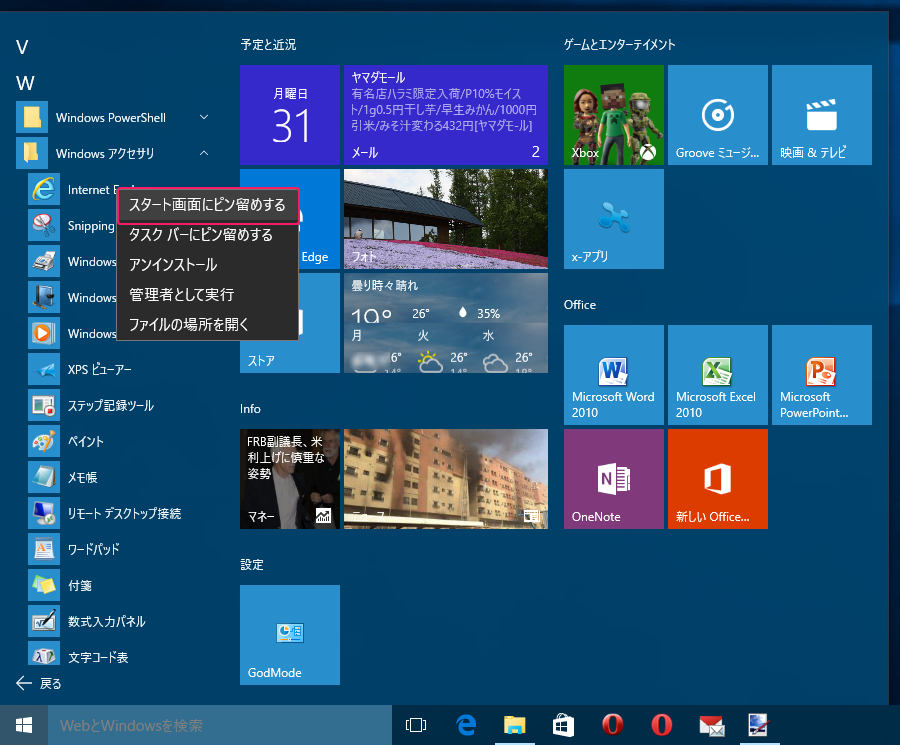Open the メモ帳 notepad icon
The width and height of the screenshot is (900, 745).
[x=44, y=477]
